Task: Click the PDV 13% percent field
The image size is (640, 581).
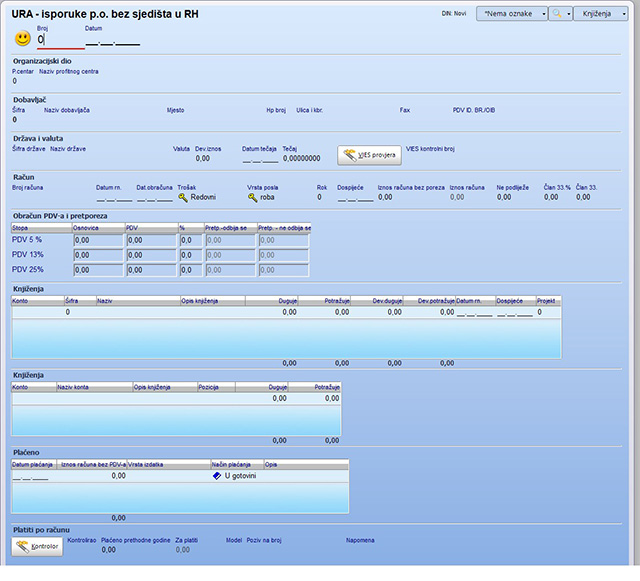Action: click(191, 255)
